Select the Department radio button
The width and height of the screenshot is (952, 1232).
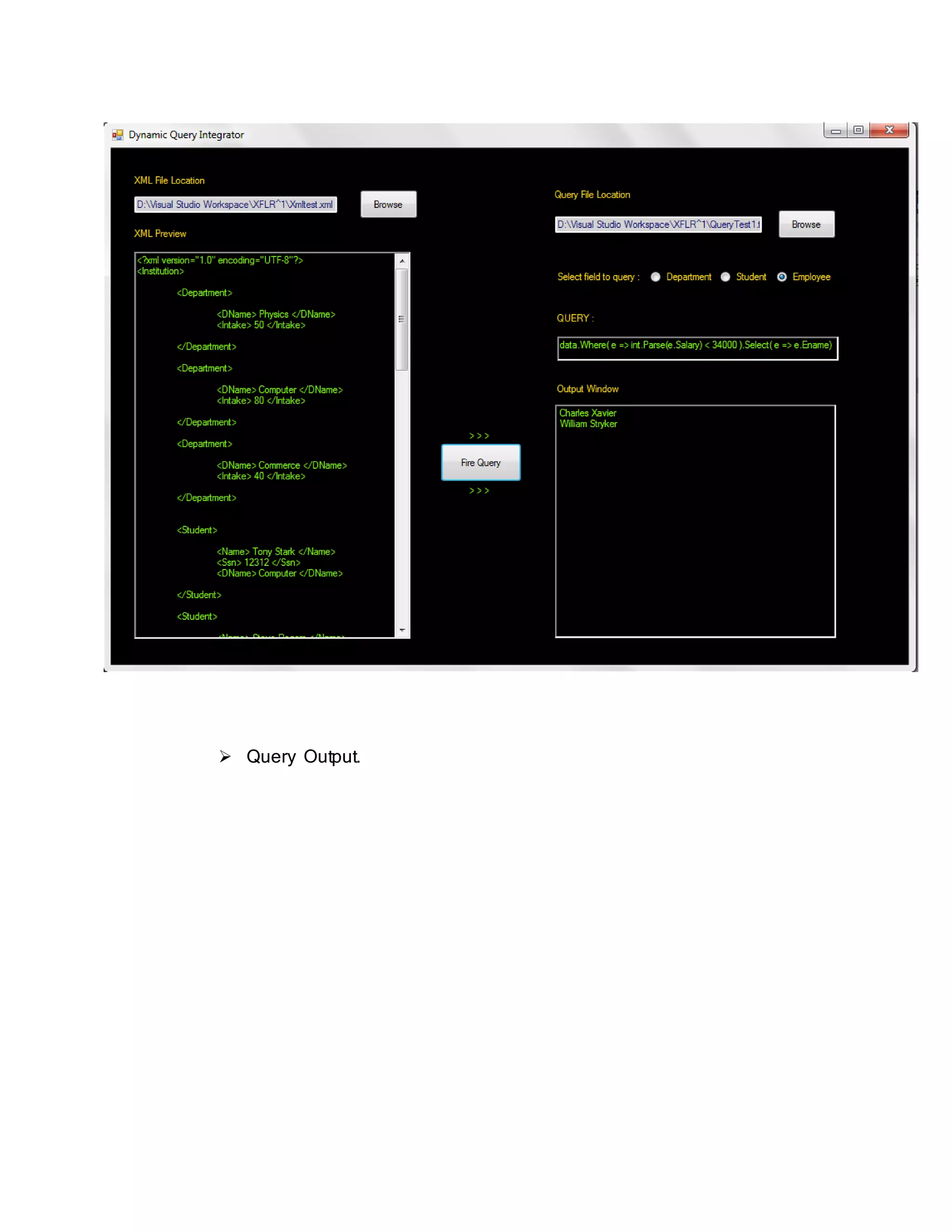(x=655, y=277)
